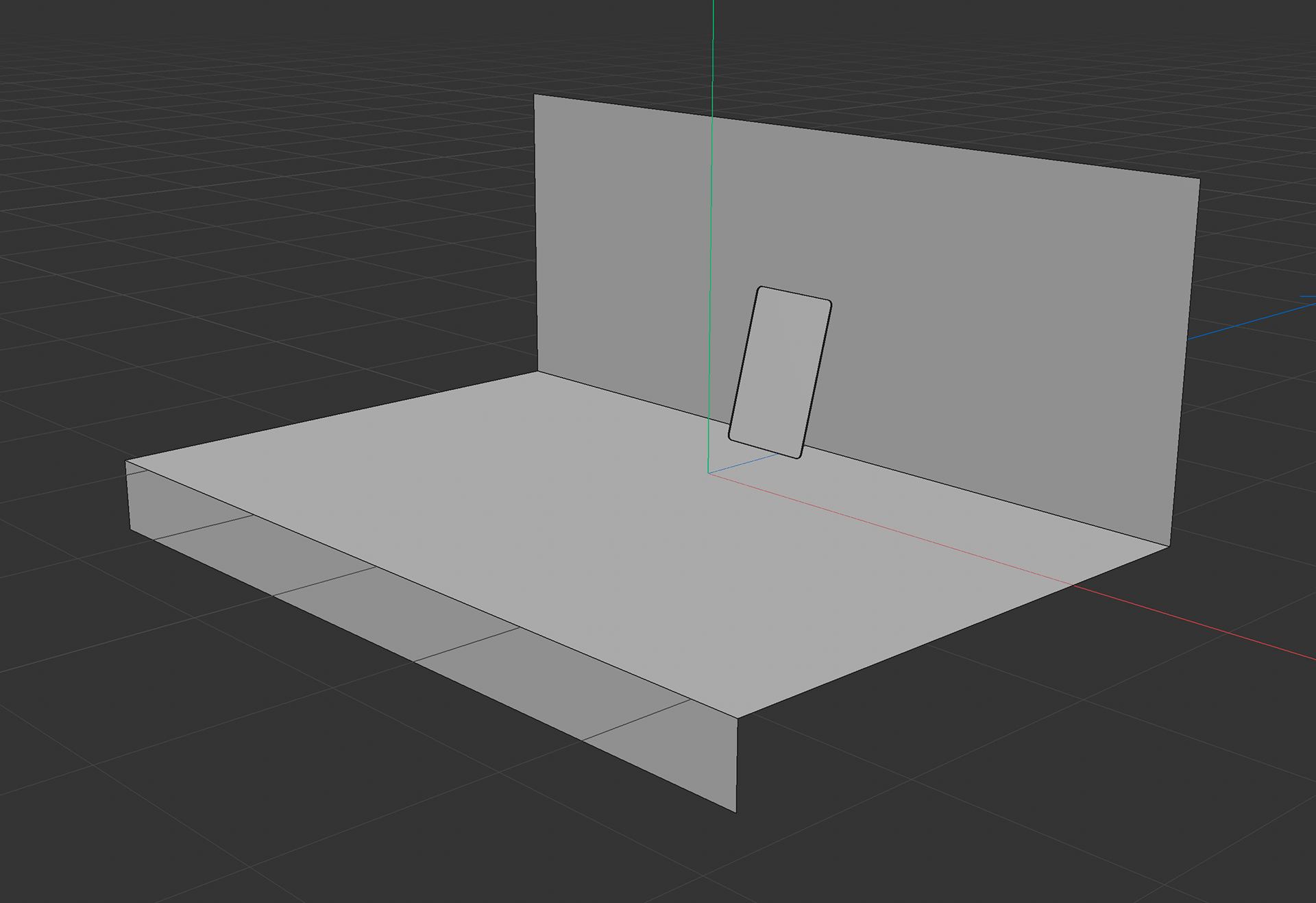
Task: Click empty grid area in the bottom-left viewport
Action: tap(171, 788)
